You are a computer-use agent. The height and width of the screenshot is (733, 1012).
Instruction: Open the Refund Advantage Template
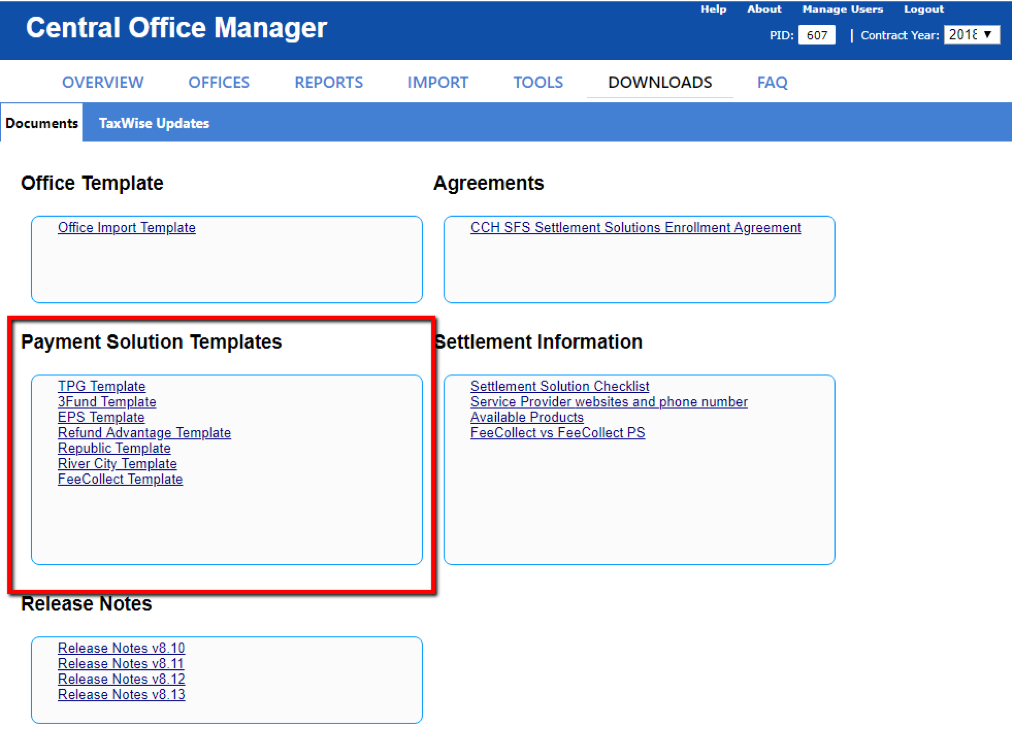tap(144, 432)
